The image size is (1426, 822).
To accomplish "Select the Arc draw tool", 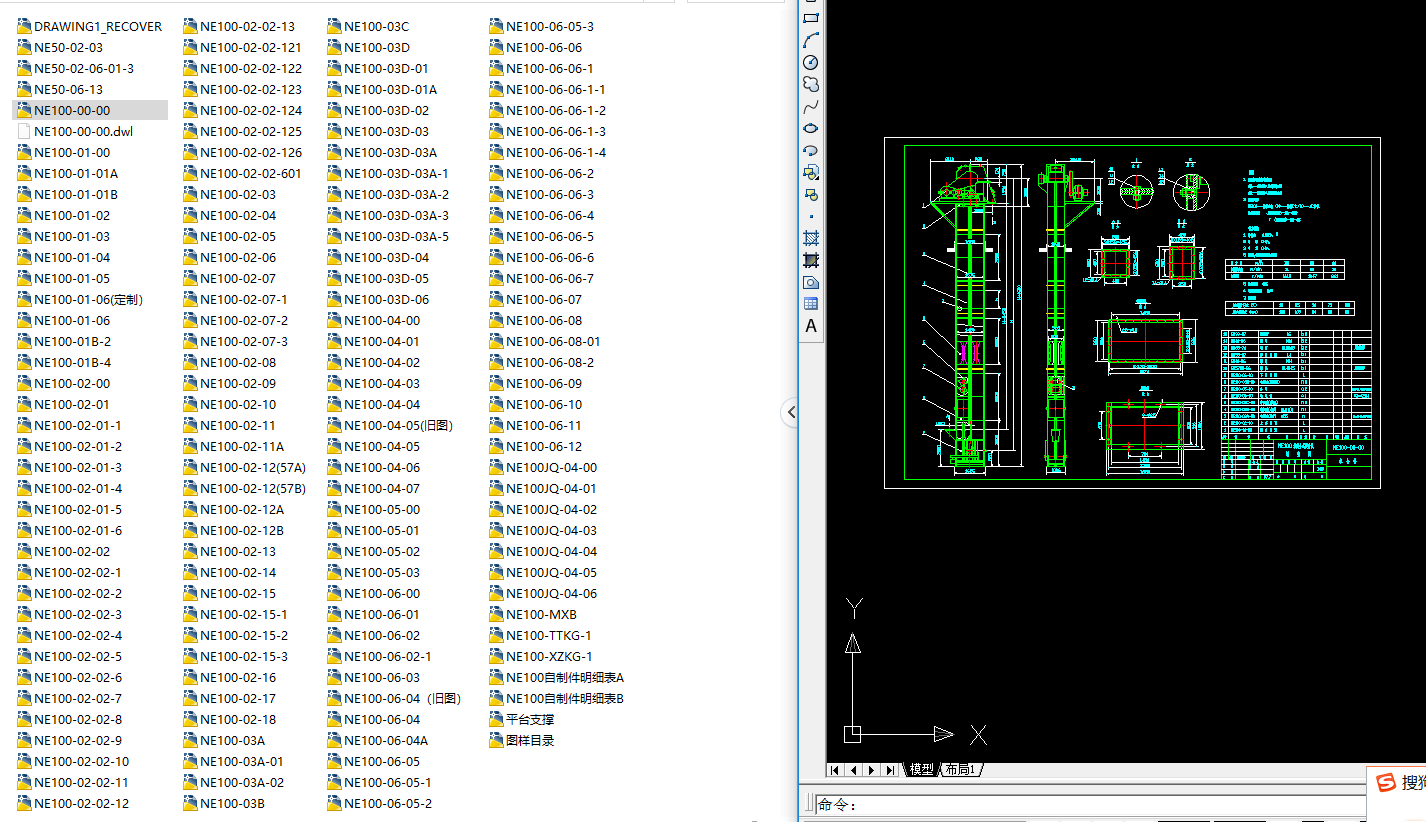I will pyautogui.click(x=811, y=40).
